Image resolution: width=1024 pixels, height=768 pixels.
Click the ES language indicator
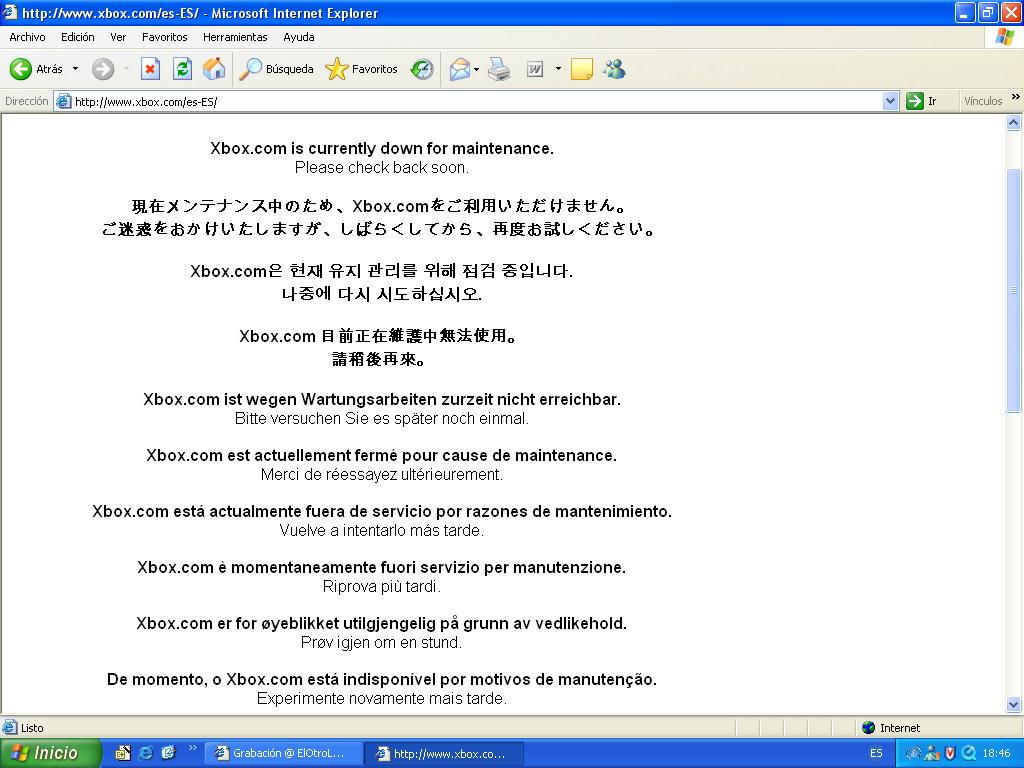876,753
